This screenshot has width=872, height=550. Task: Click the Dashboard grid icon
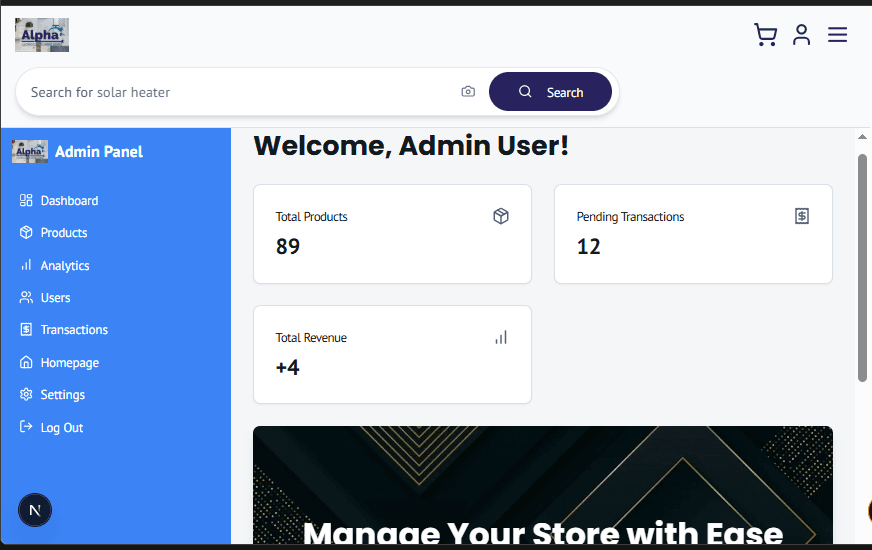click(26, 200)
